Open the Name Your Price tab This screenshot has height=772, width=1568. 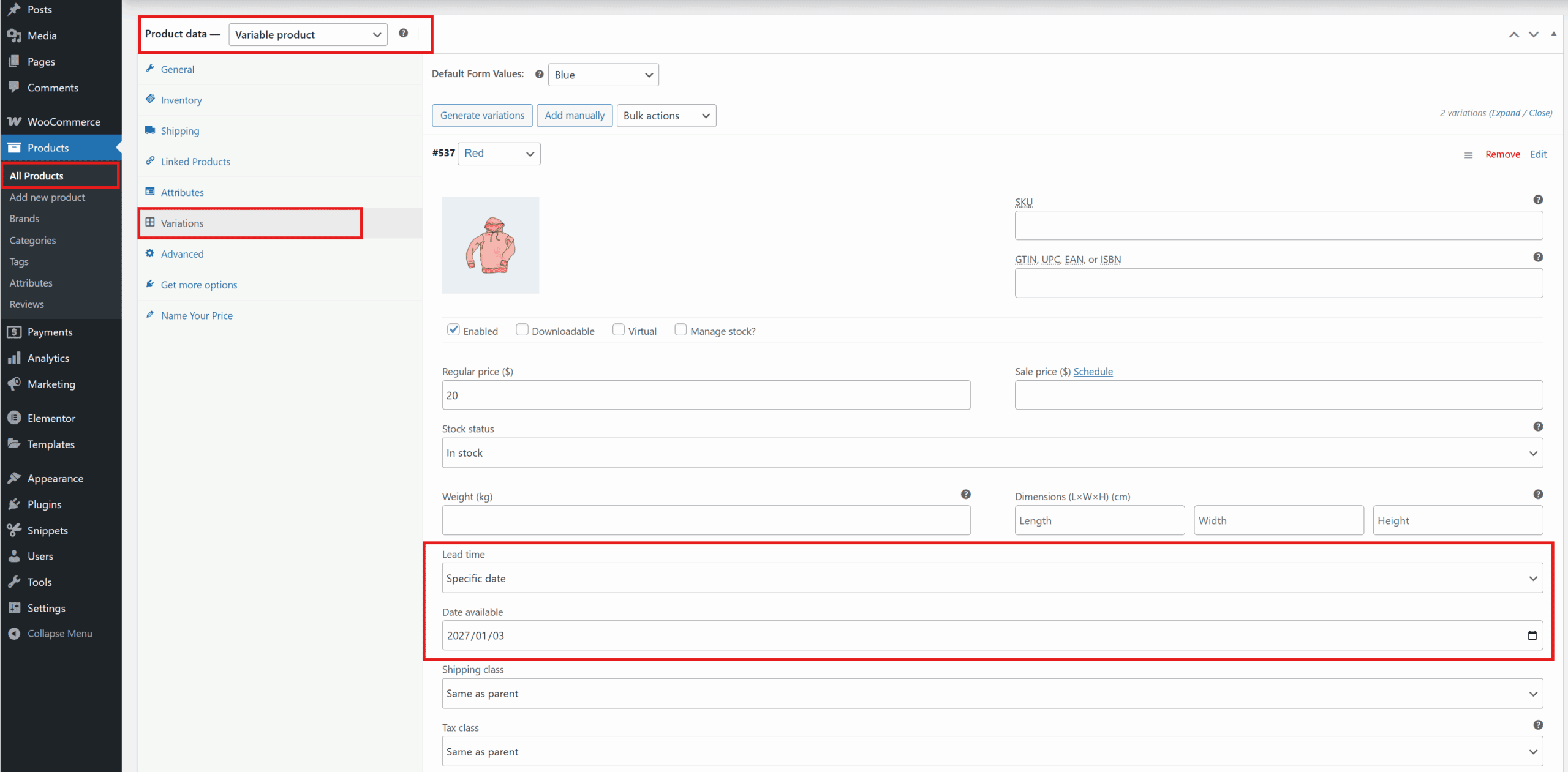tap(280, 315)
